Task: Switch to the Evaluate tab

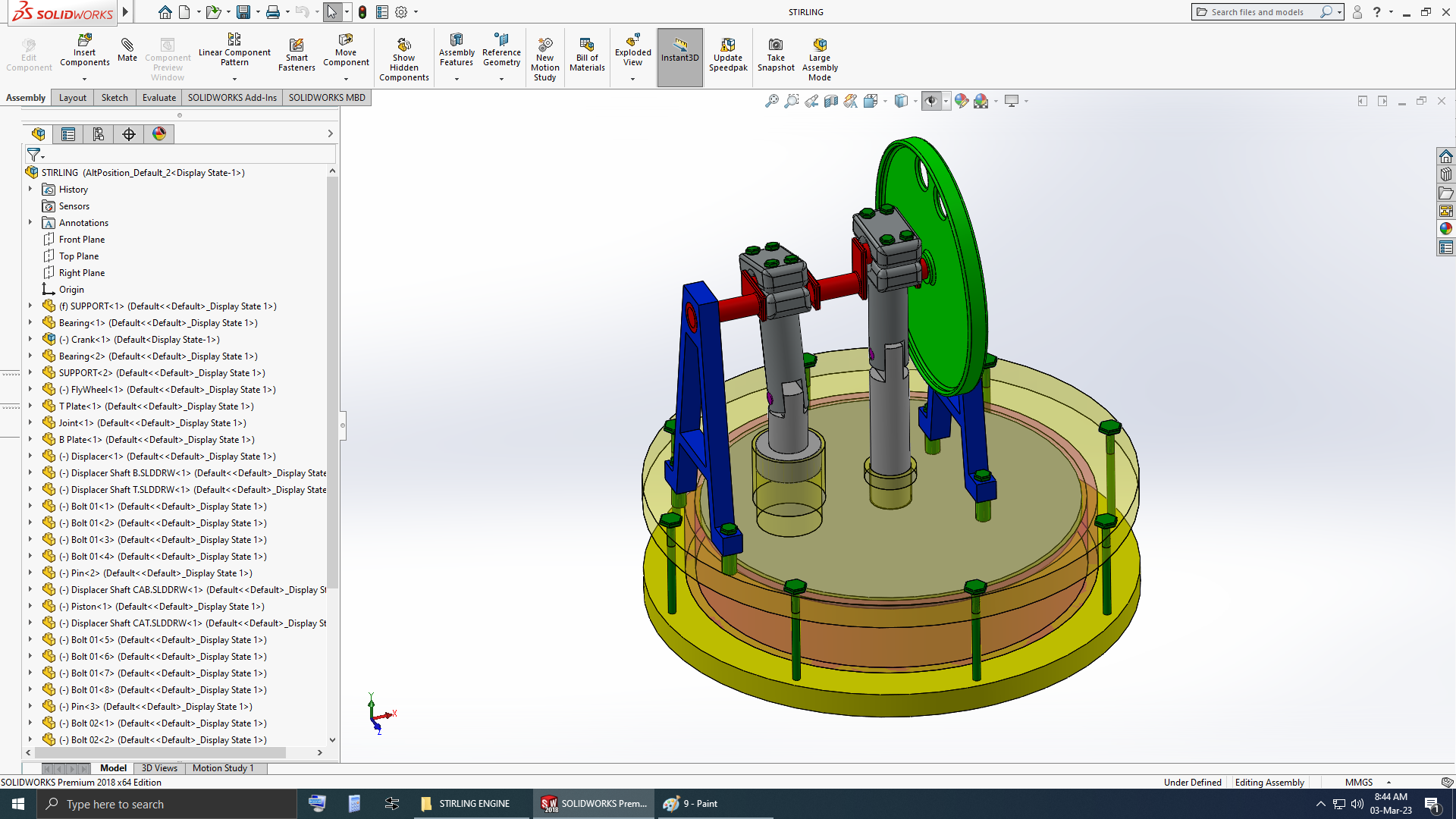Action: click(158, 97)
